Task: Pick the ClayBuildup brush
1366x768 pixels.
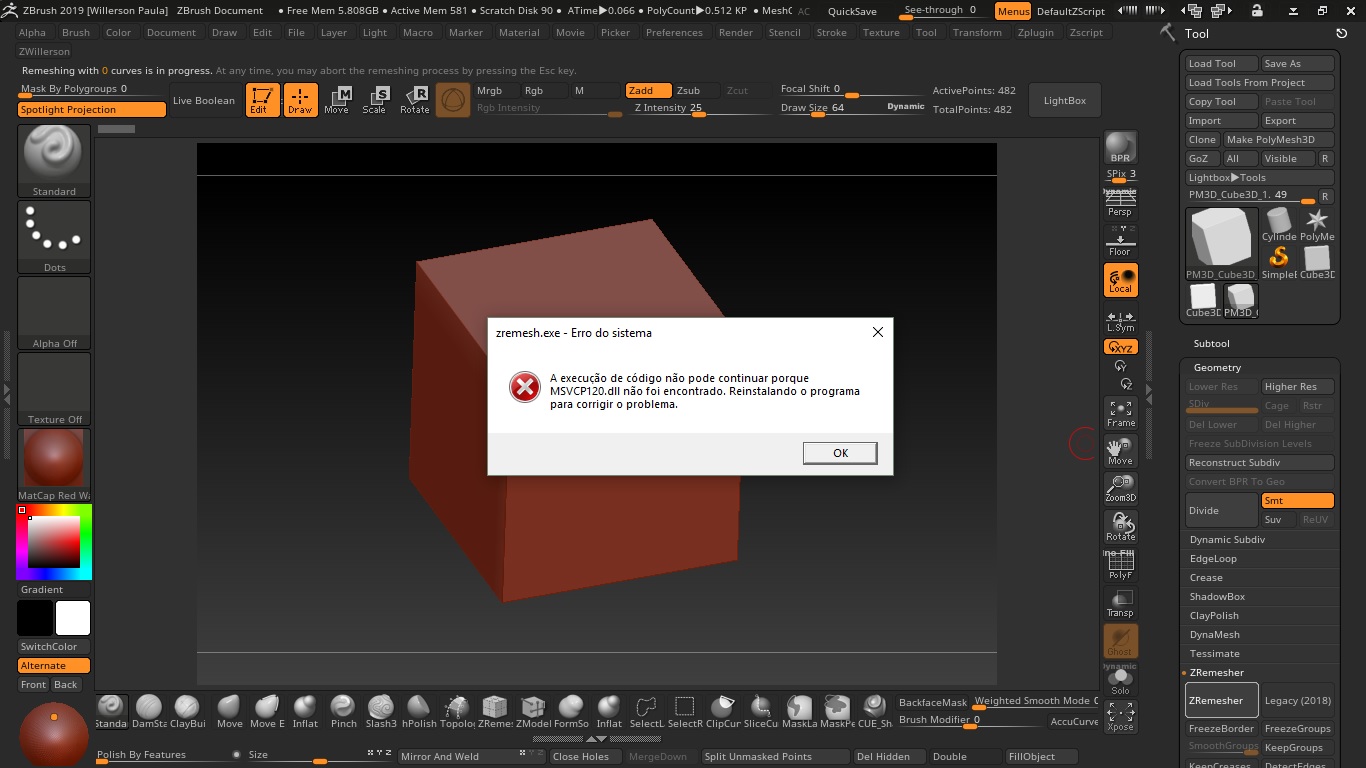Action: click(x=187, y=711)
